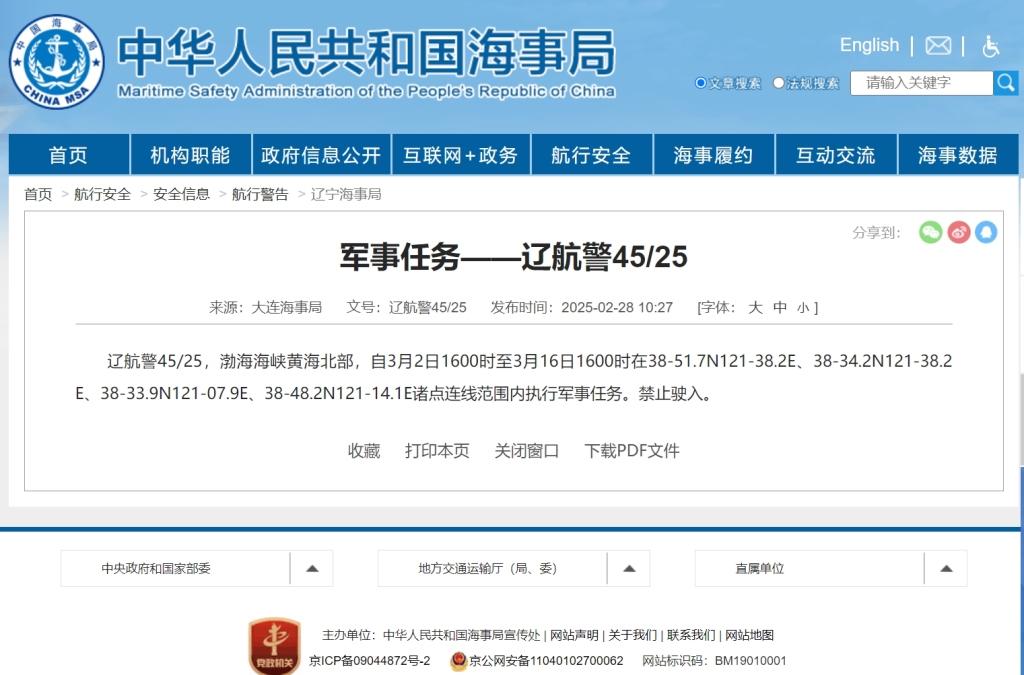This screenshot has width=1024, height=675.
Task: Share article via green WeChat icon
Action: coord(930,232)
